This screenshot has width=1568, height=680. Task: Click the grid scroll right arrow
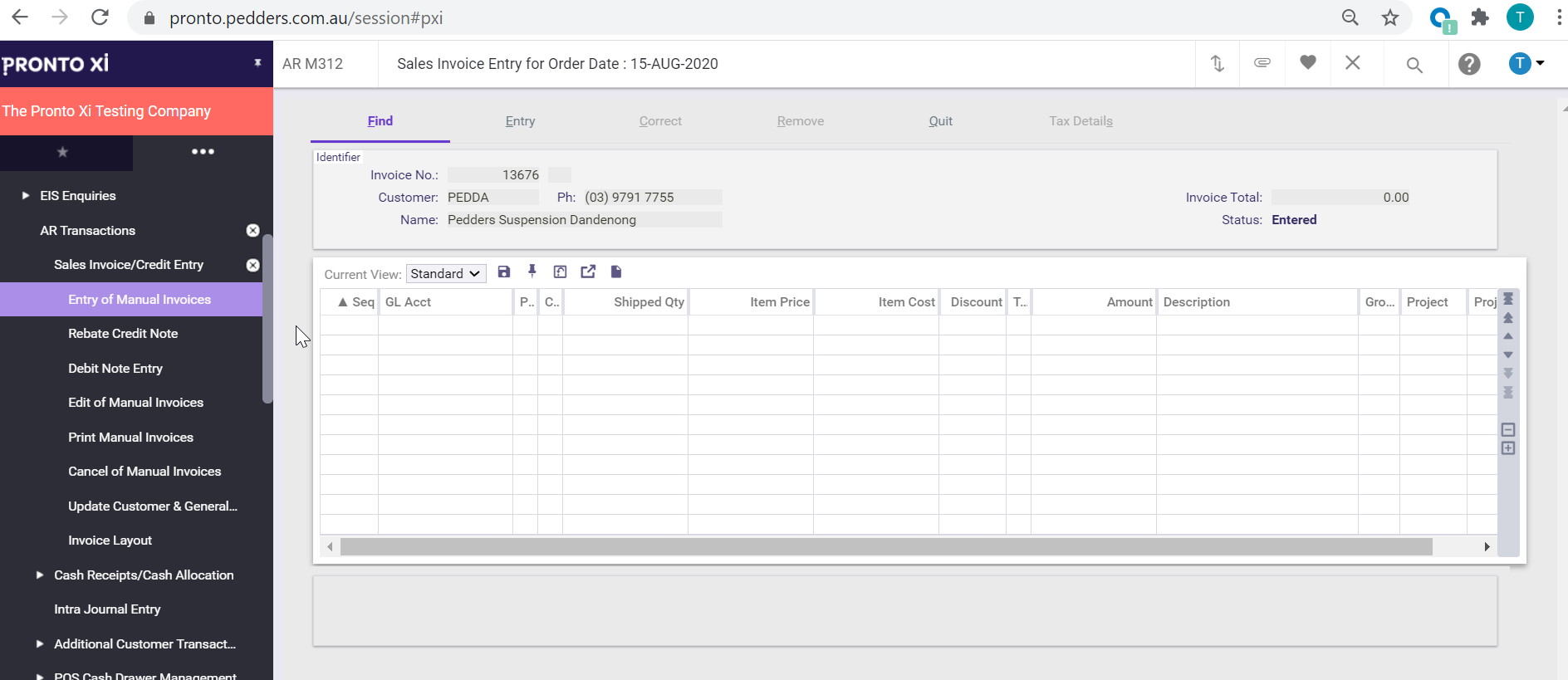[1487, 546]
